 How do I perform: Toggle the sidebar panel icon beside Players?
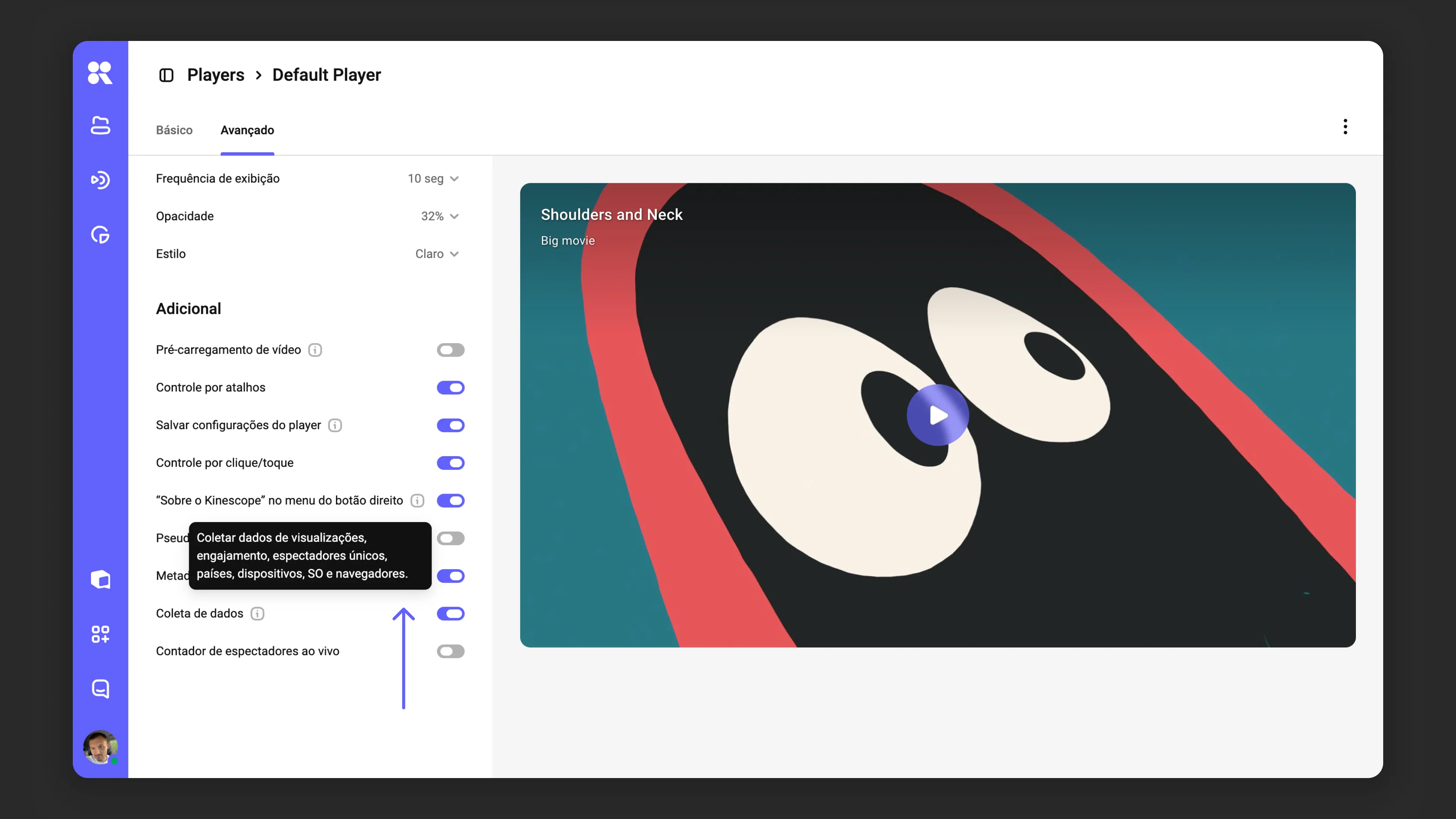tap(166, 75)
